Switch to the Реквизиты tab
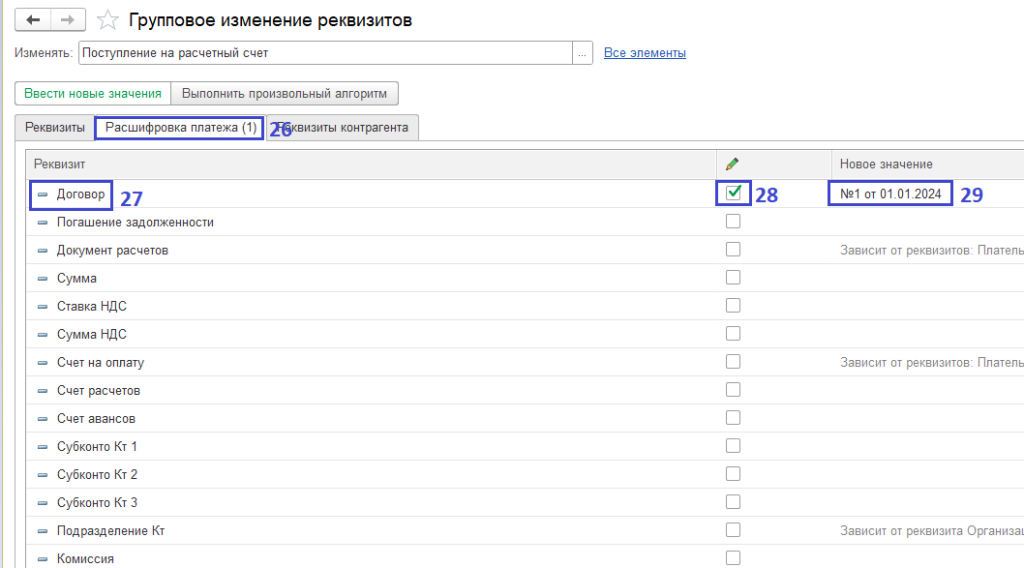Screen dimensions: 1024x568 tap(55, 128)
